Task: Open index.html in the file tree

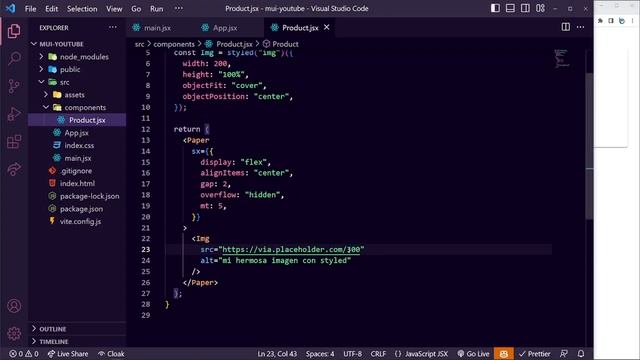Action: 77,183
